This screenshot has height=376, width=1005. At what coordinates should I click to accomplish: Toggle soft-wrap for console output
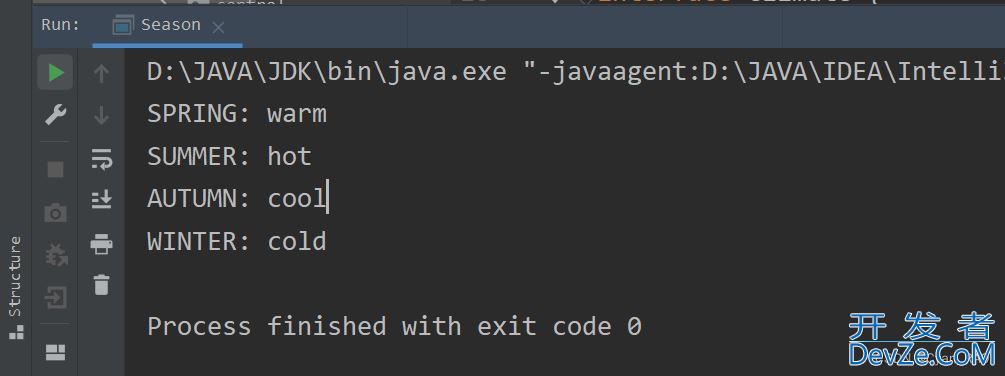101,158
